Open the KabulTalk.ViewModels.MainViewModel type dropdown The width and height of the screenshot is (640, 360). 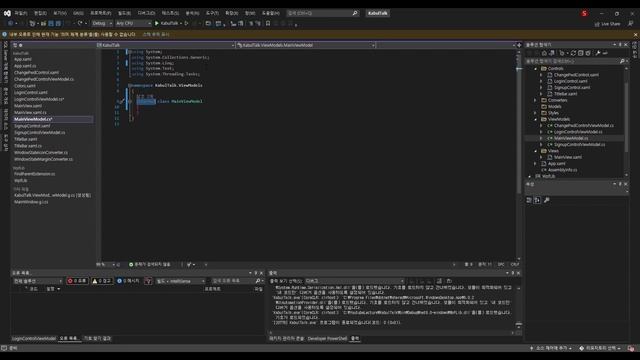point(305,45)
